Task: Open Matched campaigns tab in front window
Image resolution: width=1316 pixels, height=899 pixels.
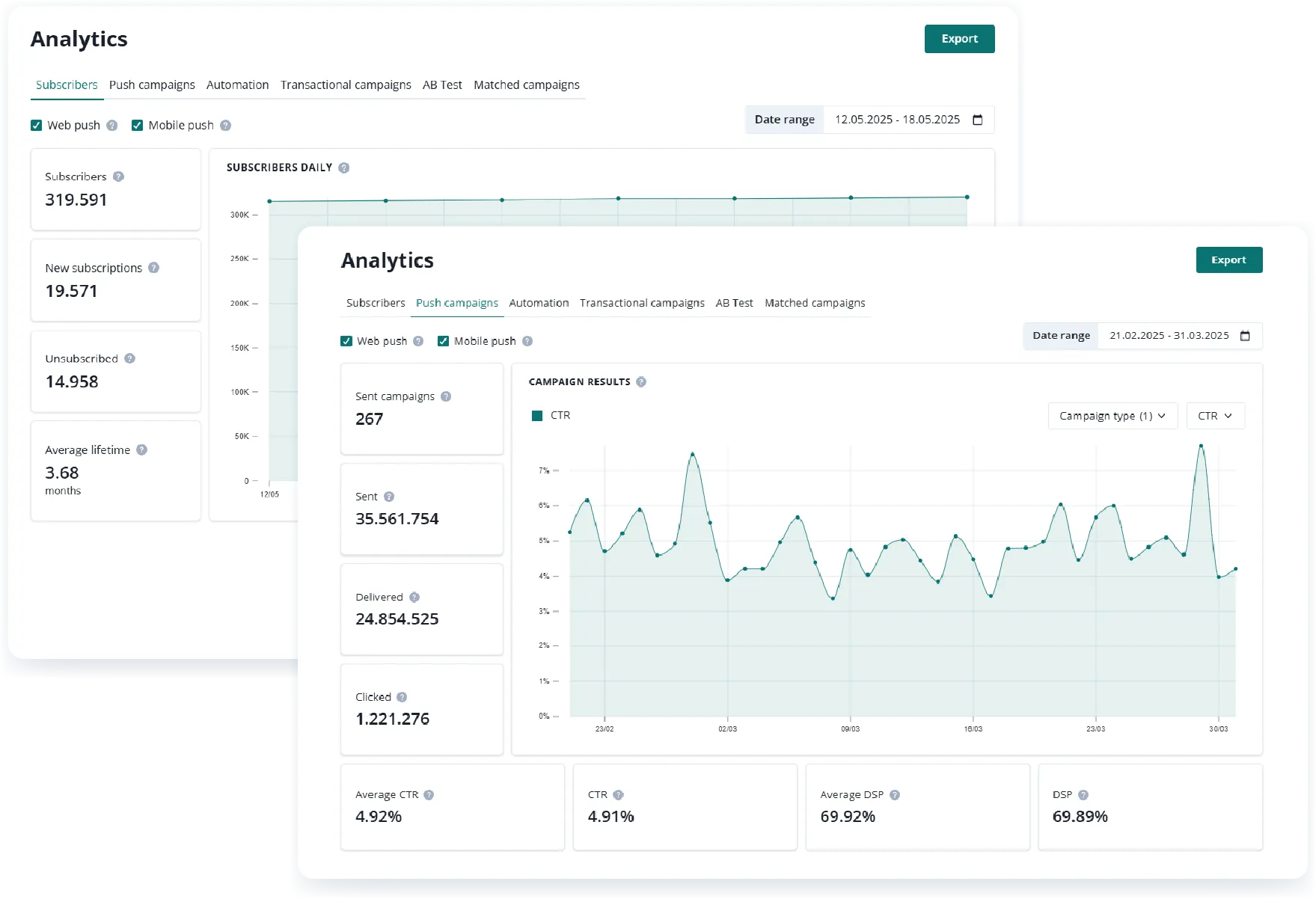Action: pos(815,303)
